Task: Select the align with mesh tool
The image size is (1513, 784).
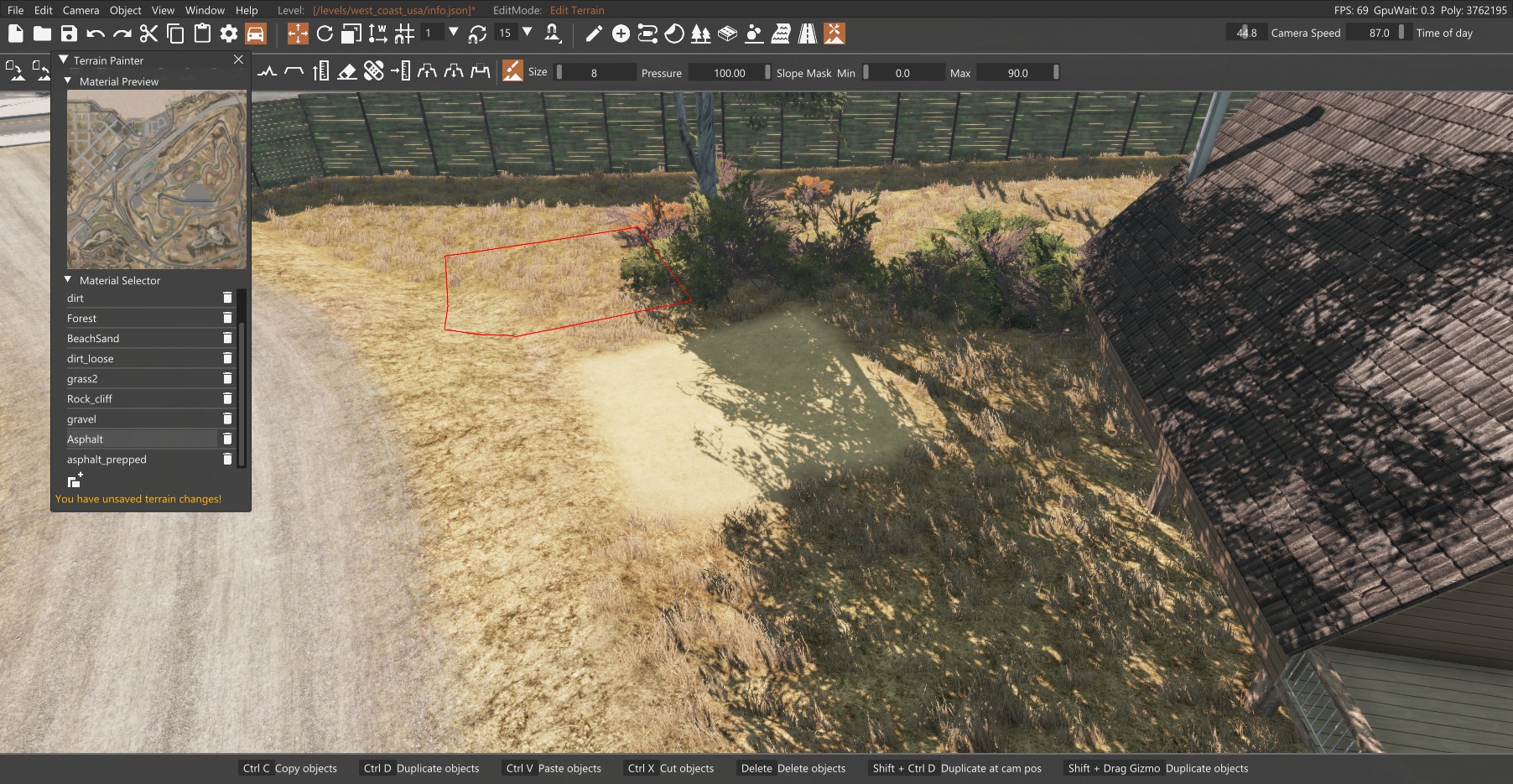Action: pyautogui.click(x=401, y=72)
